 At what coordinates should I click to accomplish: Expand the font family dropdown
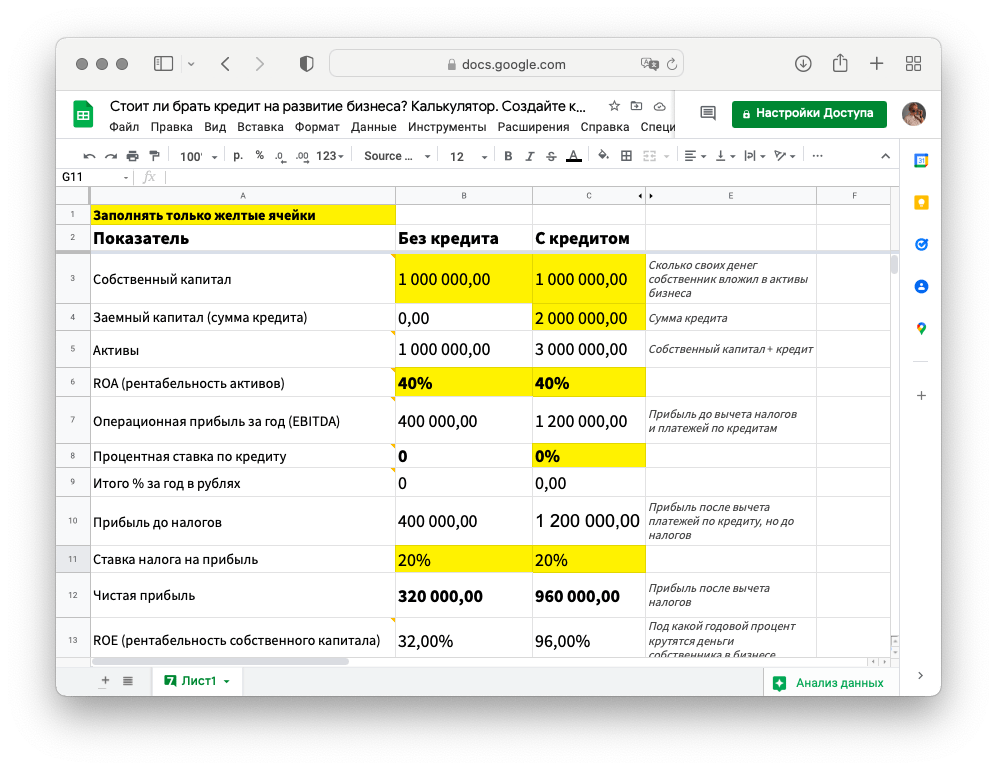tap(397, 156)
